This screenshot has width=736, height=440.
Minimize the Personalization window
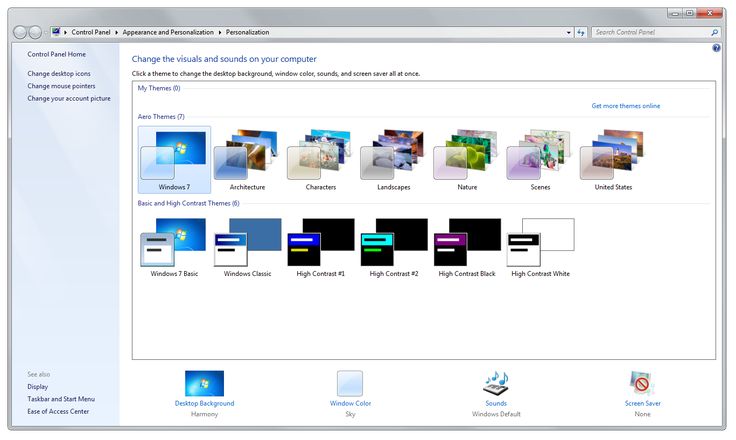(675, 13)
